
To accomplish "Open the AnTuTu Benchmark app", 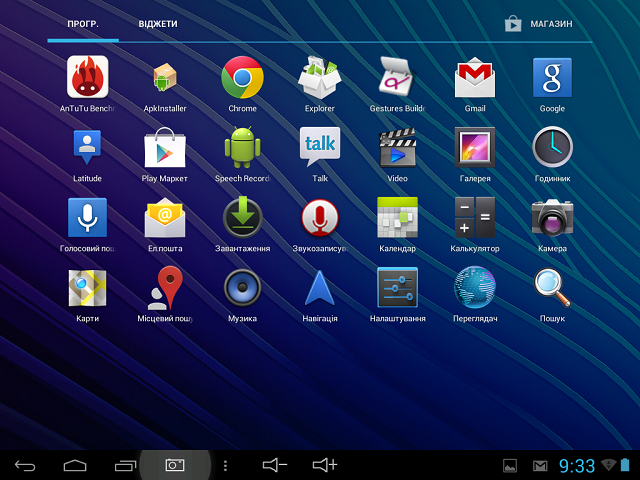I will [87, 78].
